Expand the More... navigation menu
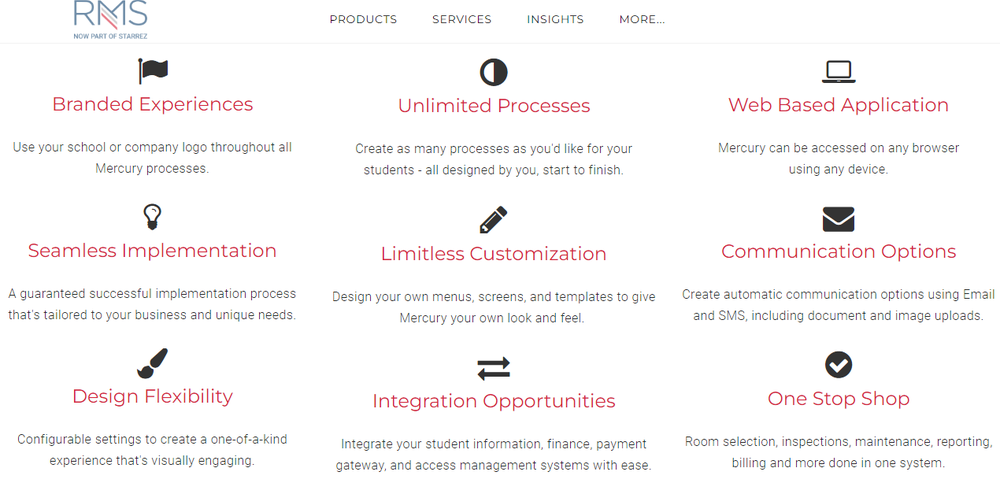This screenshot has height=488, width=1000. pos(642,19)
